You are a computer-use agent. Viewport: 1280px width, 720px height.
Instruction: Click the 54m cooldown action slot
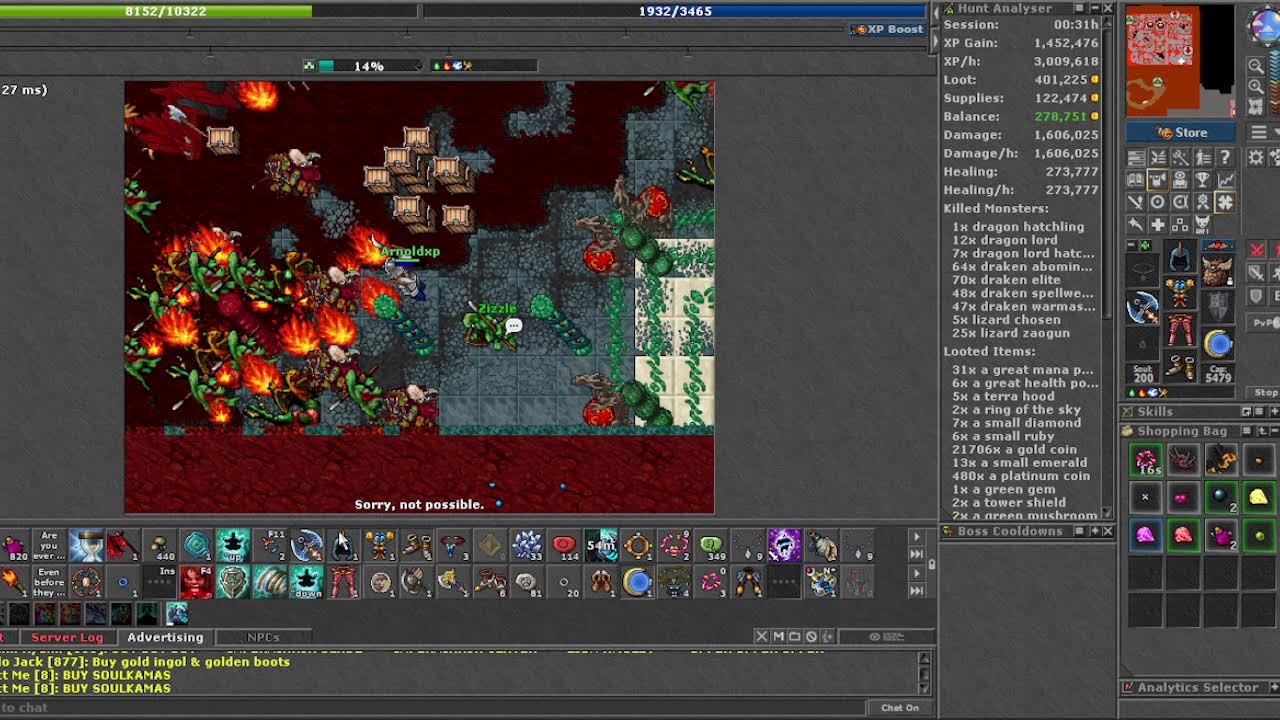[x=600, y=546]
